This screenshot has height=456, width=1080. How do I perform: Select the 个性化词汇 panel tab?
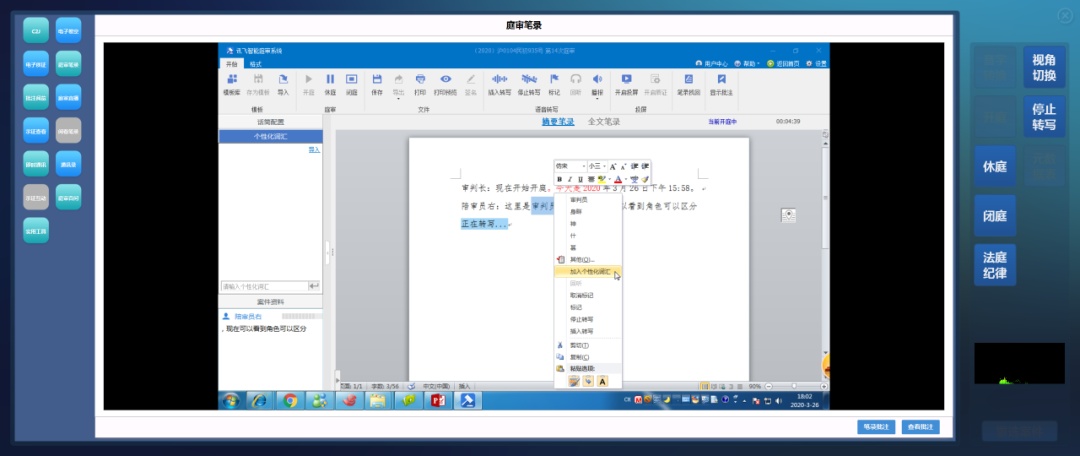point(271,136)
